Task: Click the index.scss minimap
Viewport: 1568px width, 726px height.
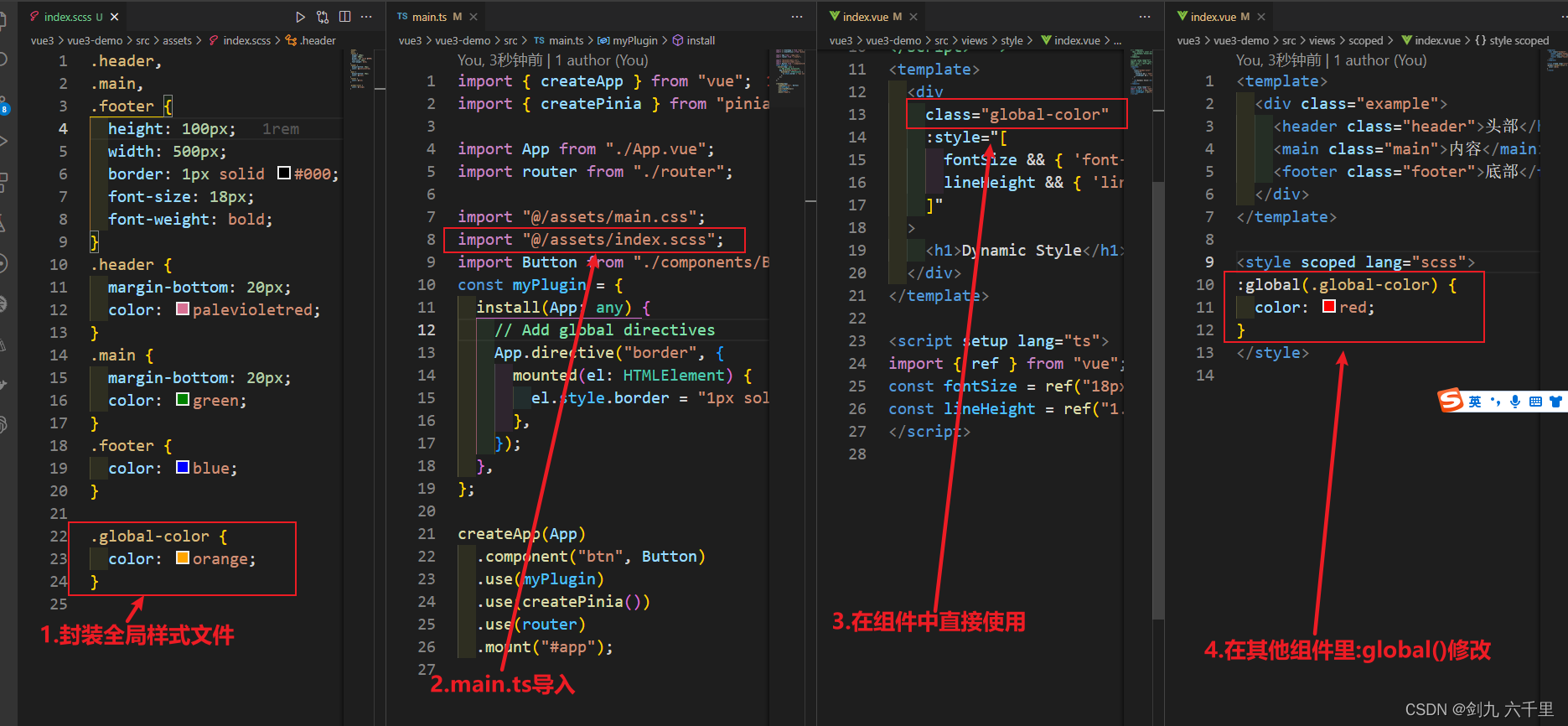Action: (361, 69)
